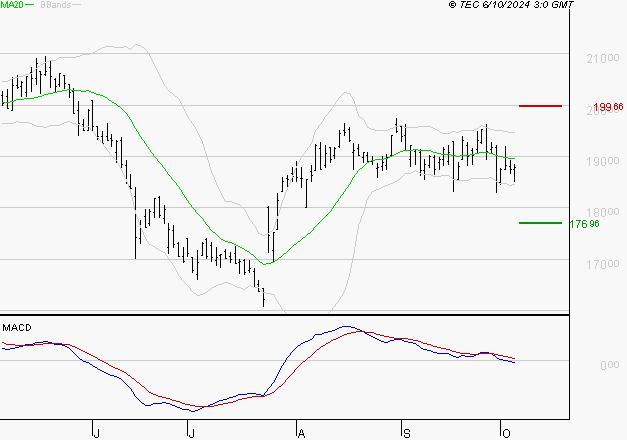Click the green support level line
The image size is (627, 440).
click(x=540, y=223)
